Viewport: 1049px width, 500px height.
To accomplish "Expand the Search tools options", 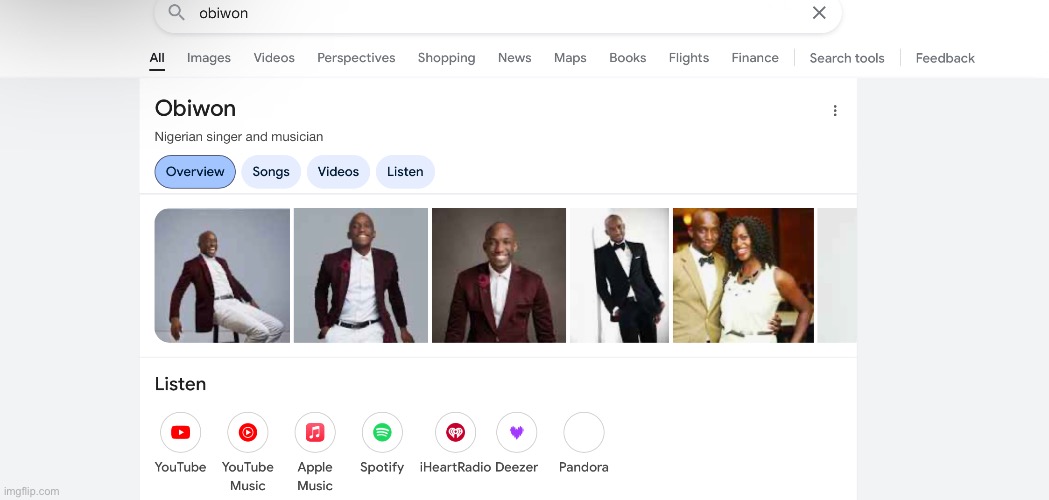I will 847,58.
